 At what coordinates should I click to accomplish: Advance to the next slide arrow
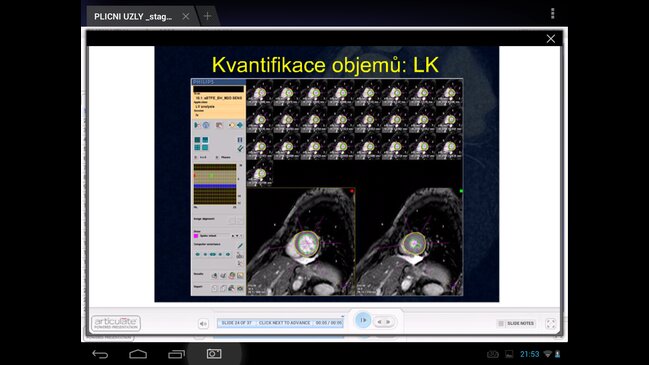389,322
